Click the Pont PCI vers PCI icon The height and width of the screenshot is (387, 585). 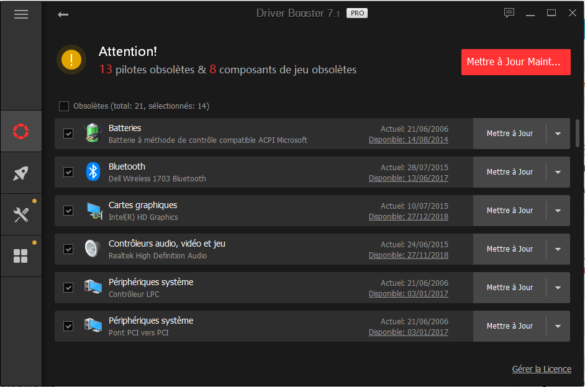tap(93, 325)
